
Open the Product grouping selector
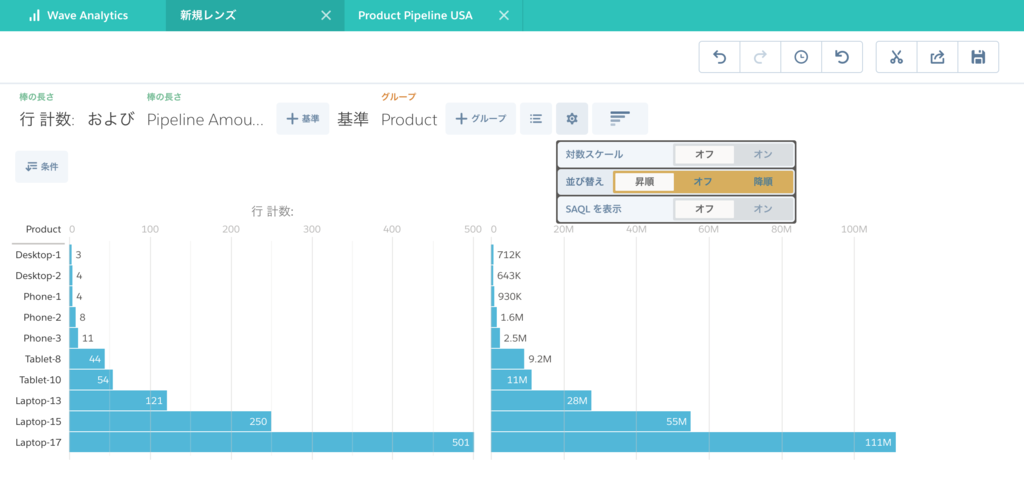409,119
